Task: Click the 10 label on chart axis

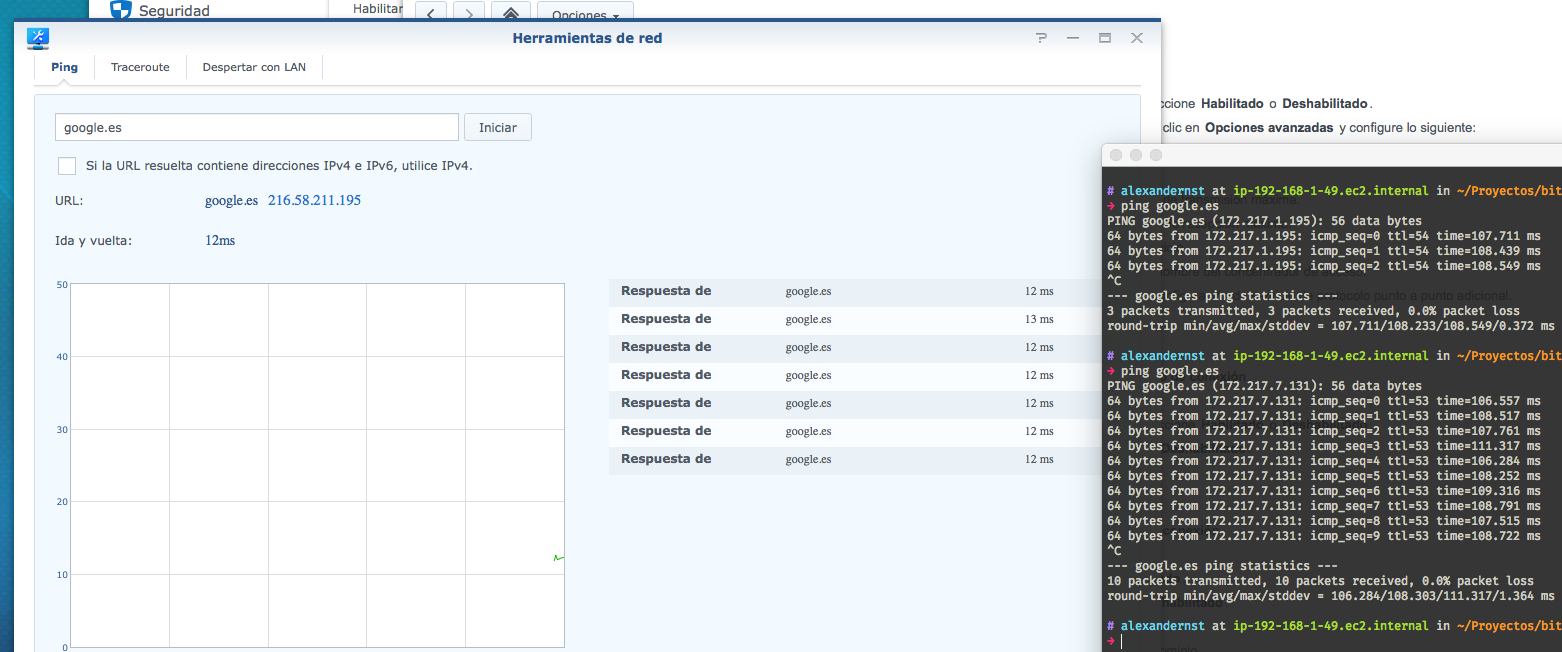Action: coord(62,575)
